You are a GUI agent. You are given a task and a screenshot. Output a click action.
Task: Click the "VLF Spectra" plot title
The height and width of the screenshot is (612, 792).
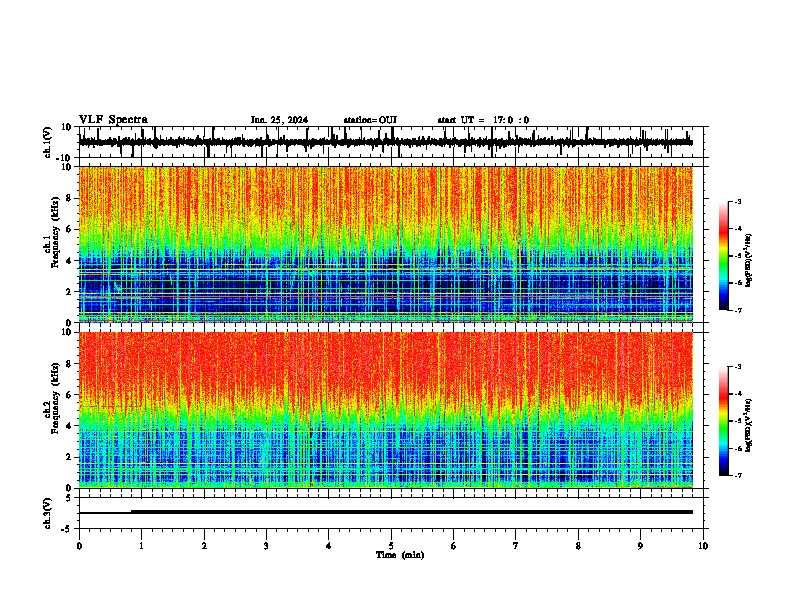(x=113, y=120)
